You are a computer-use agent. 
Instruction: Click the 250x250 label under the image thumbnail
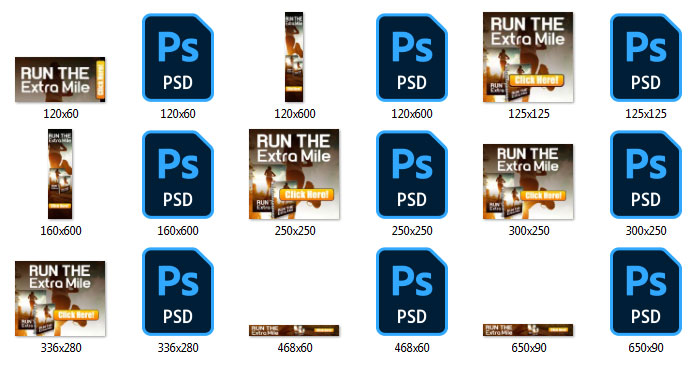(x=295, y=231)
